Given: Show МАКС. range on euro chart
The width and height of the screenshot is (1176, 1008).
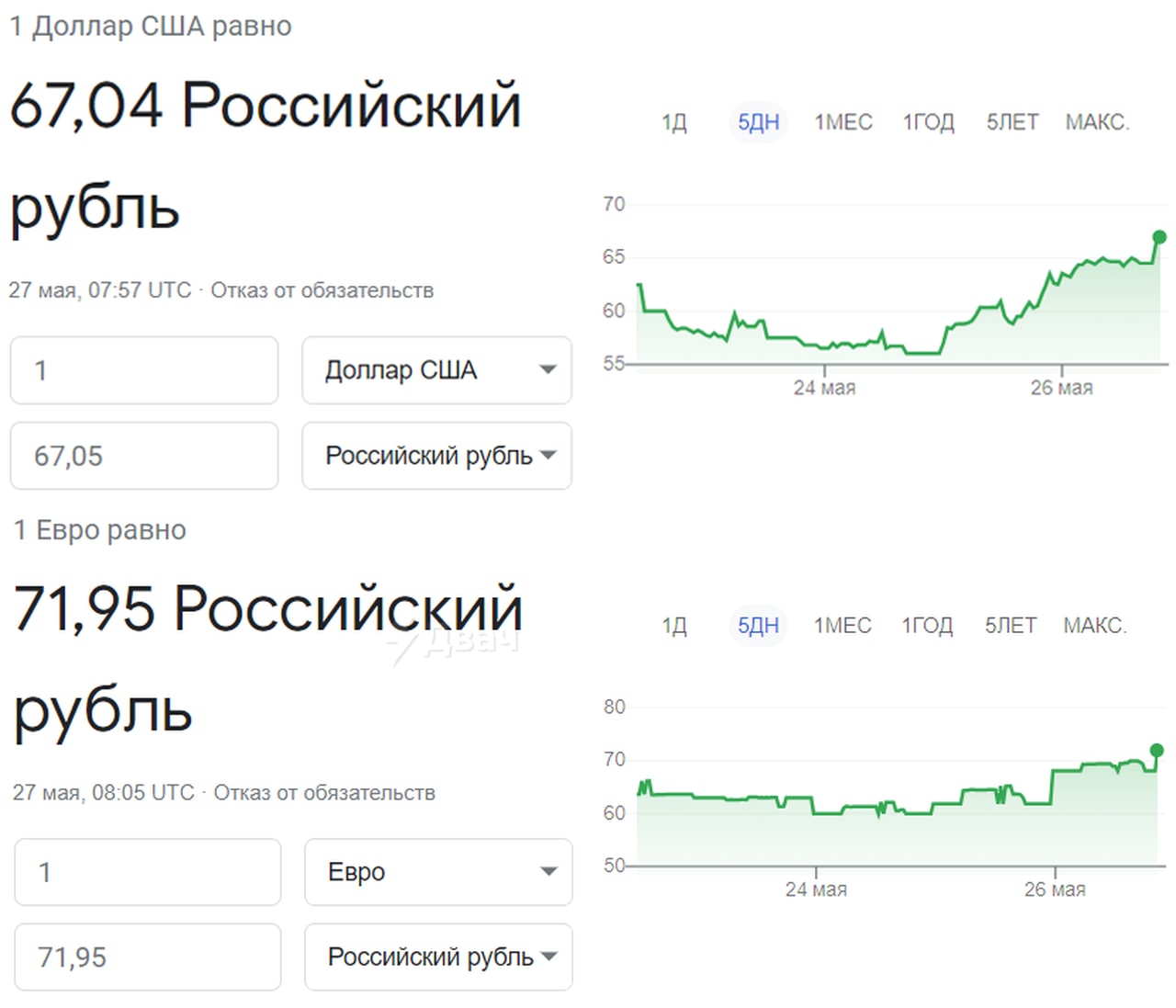Looking at the screenshot, I should coord(1094,626).
